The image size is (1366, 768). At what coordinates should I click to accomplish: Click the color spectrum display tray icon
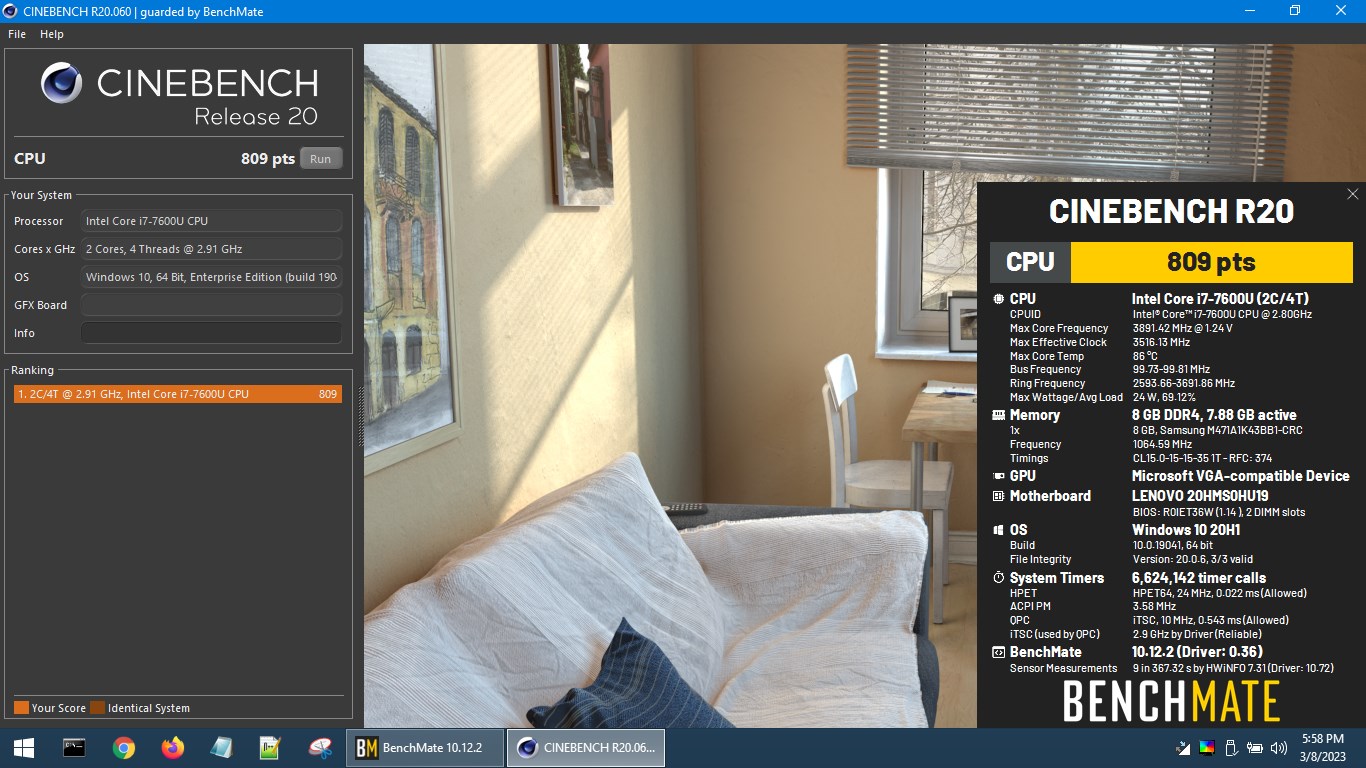[1207, 748]
